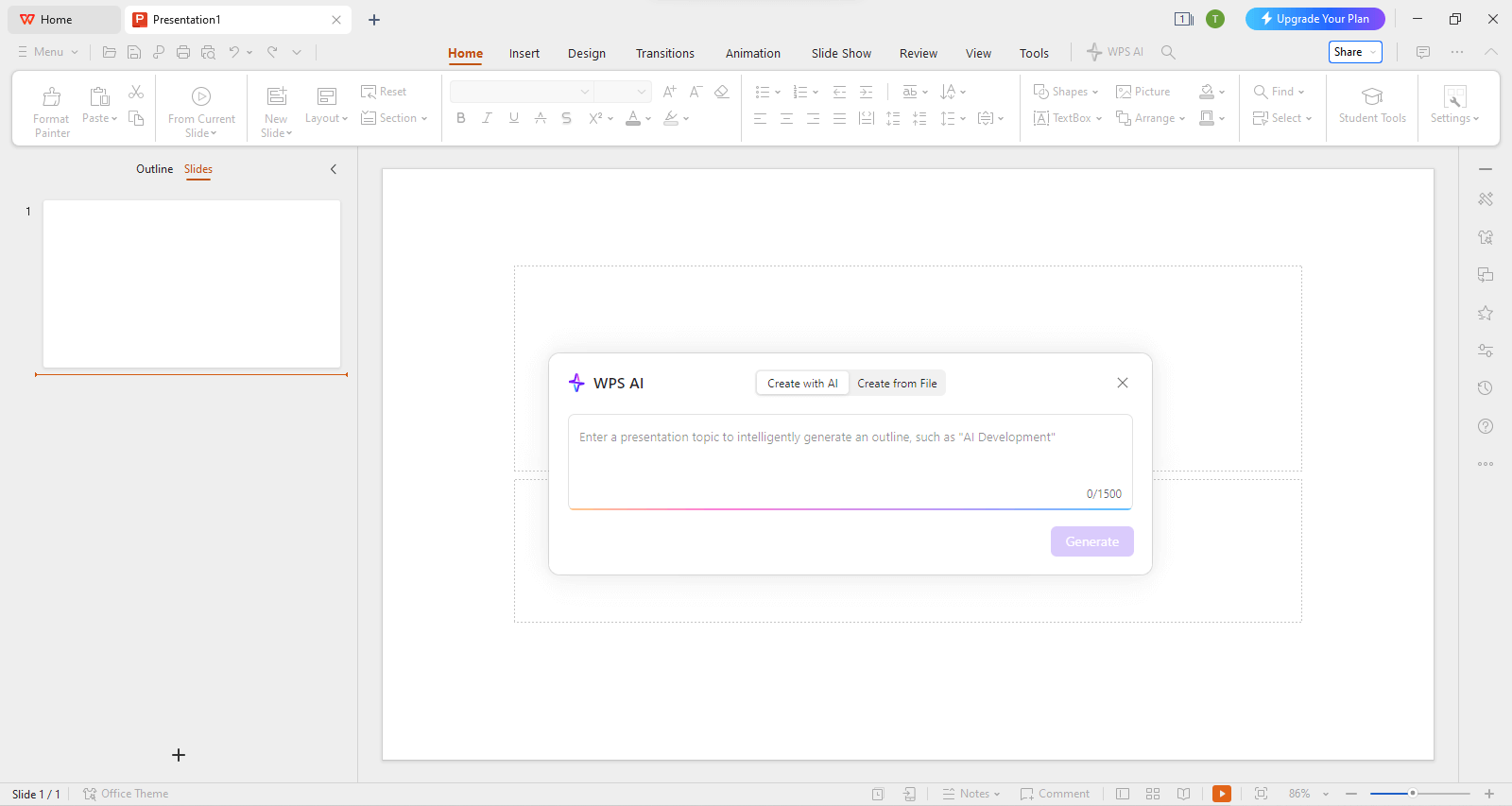This screenshot has height=806, width=1512.
Task: Open history clock icon in right sidebar
Action: point(1486,388)
